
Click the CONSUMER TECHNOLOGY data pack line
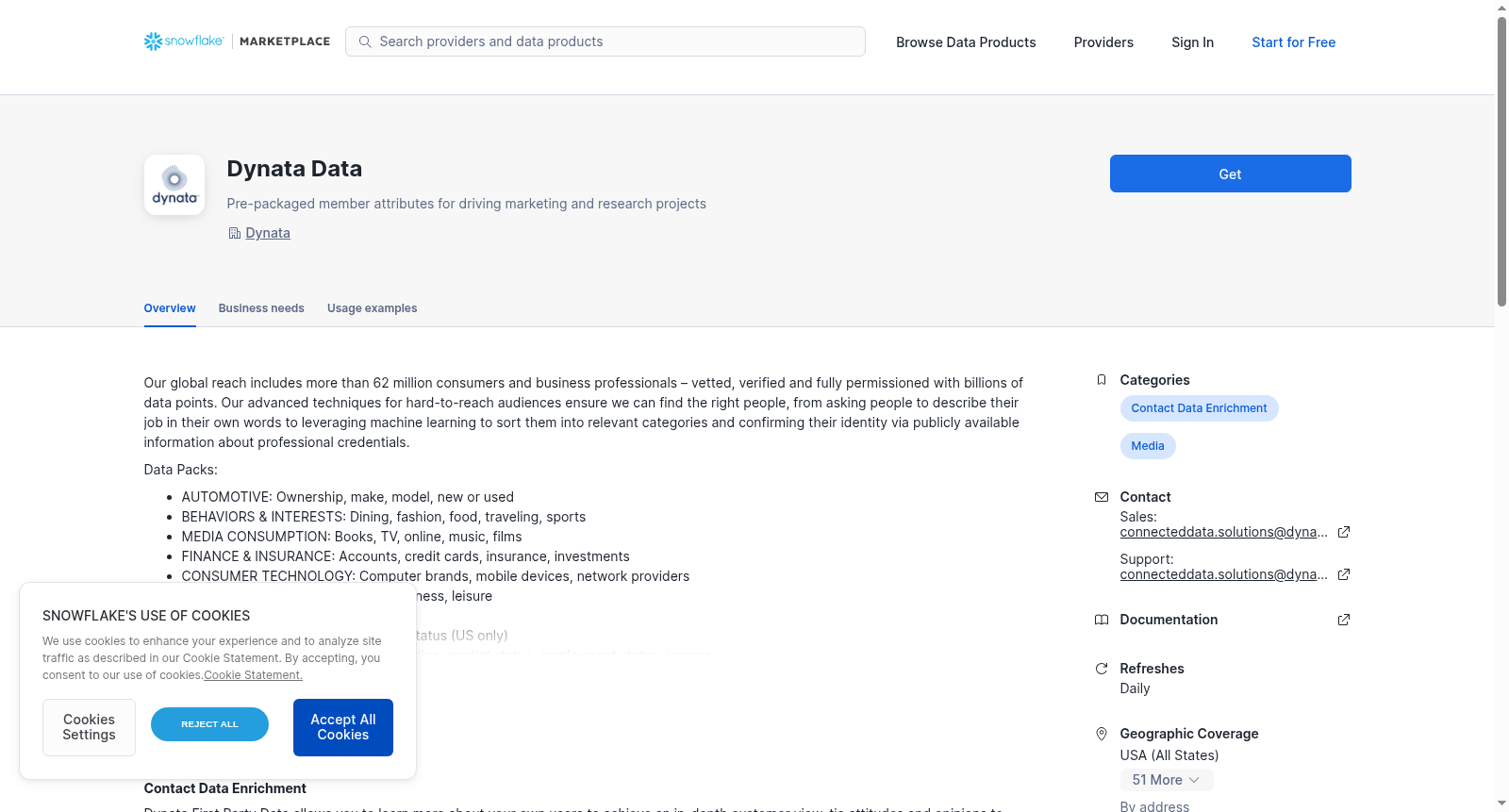coord(436,576)
